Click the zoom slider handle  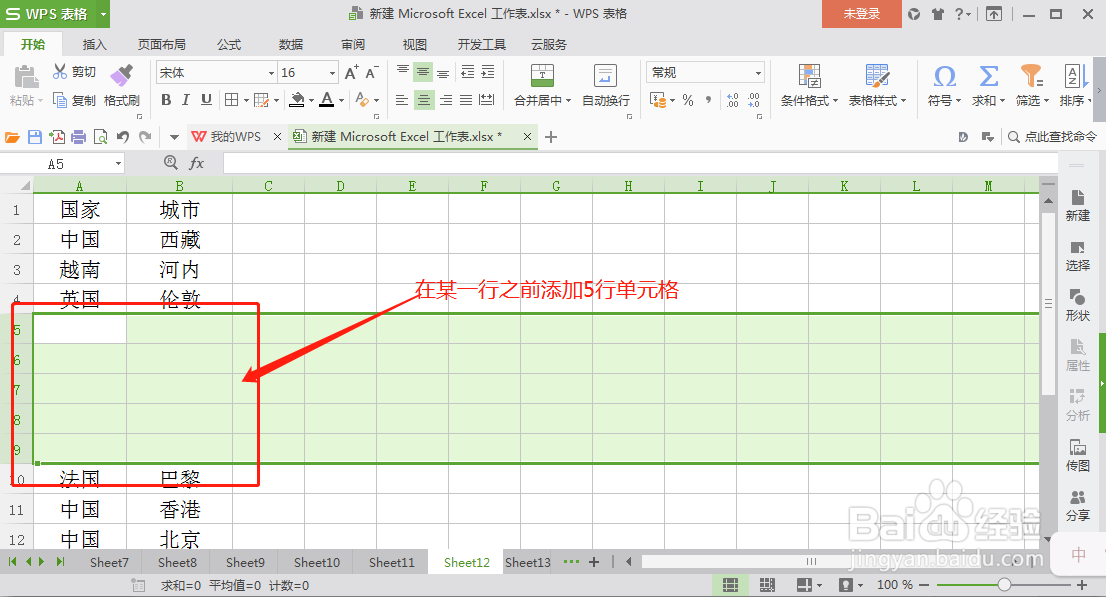click(x=1004, y=585)
